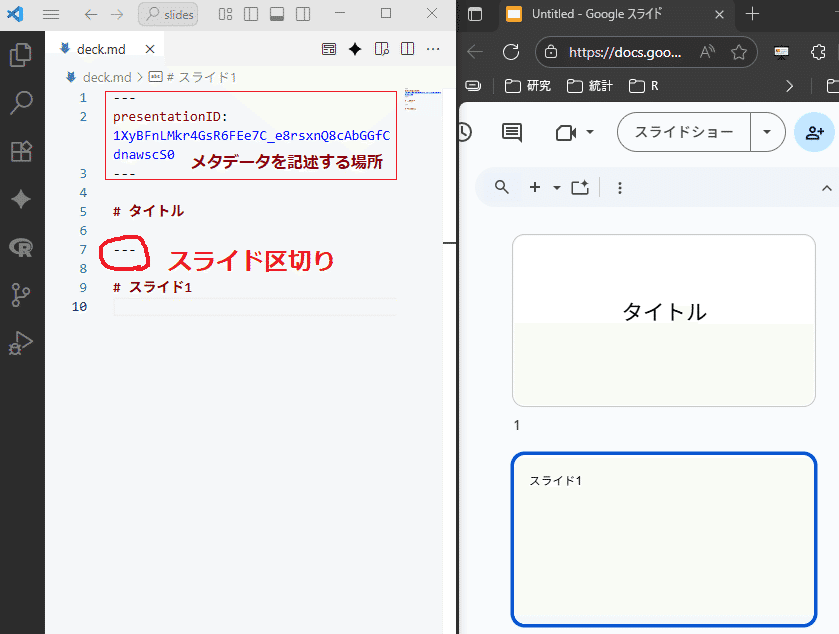Open the Markdown preview icon

click(x=329, y=48)
